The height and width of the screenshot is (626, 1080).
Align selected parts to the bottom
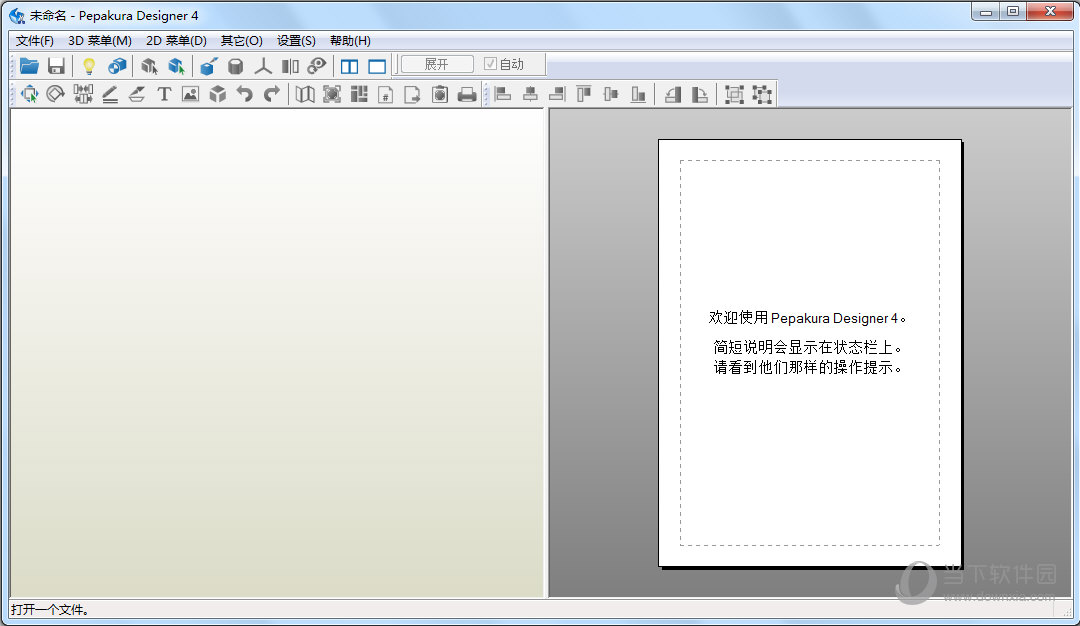pos(638,94)
